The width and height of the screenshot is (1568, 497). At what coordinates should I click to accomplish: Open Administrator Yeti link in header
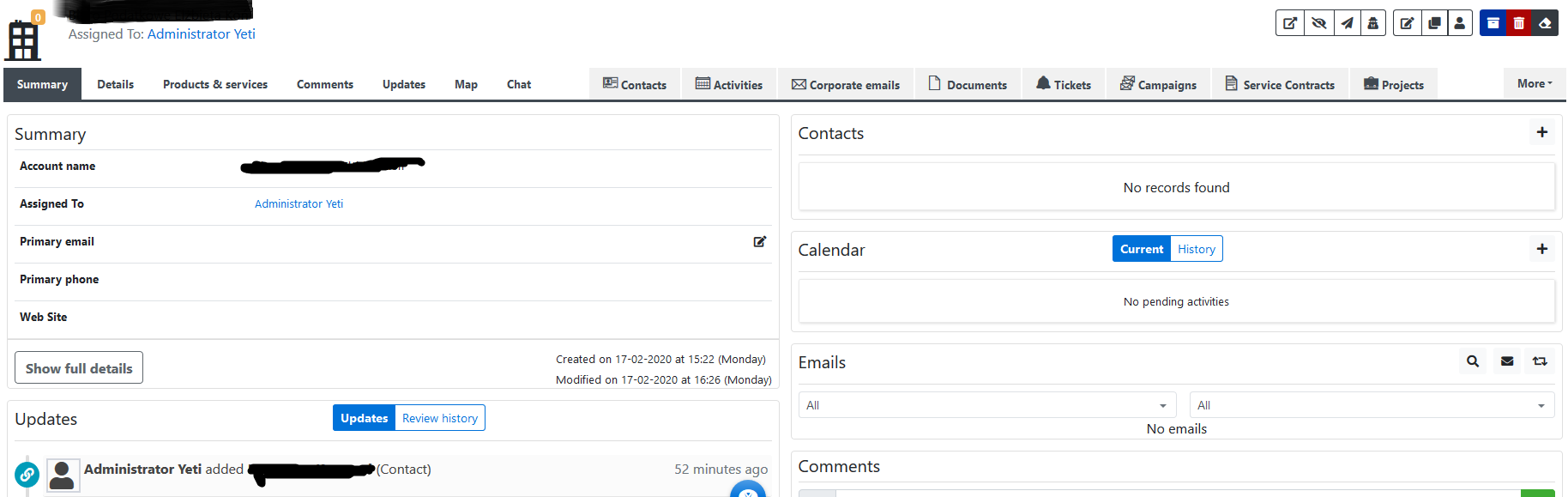(x=202, y=34)
